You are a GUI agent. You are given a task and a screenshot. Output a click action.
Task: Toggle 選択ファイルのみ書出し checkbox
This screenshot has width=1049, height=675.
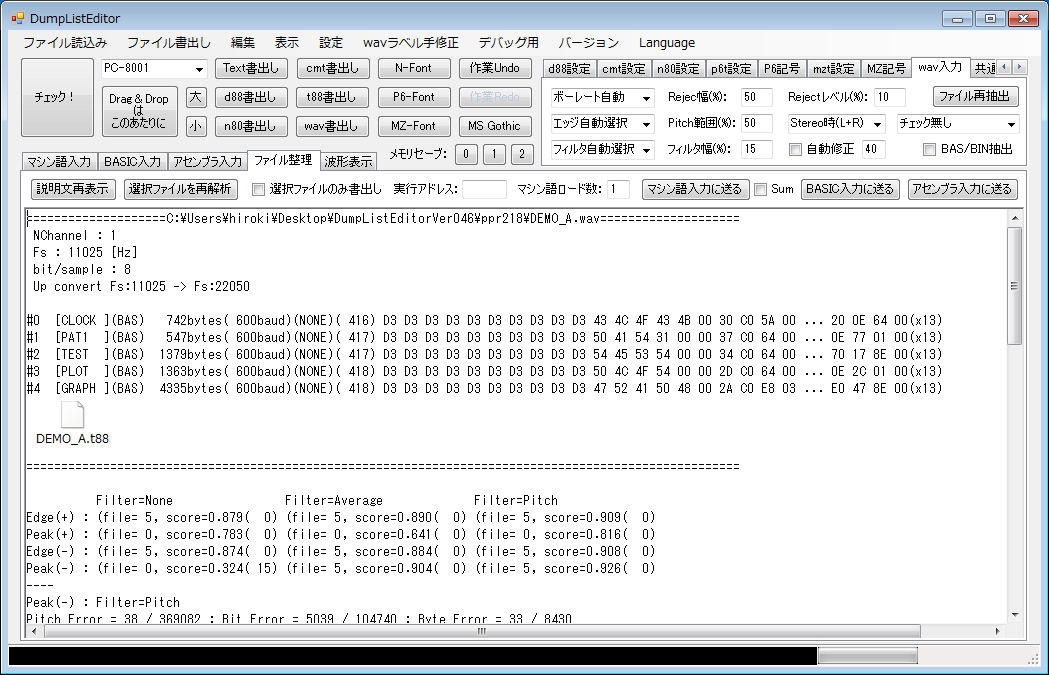(258, 189)
